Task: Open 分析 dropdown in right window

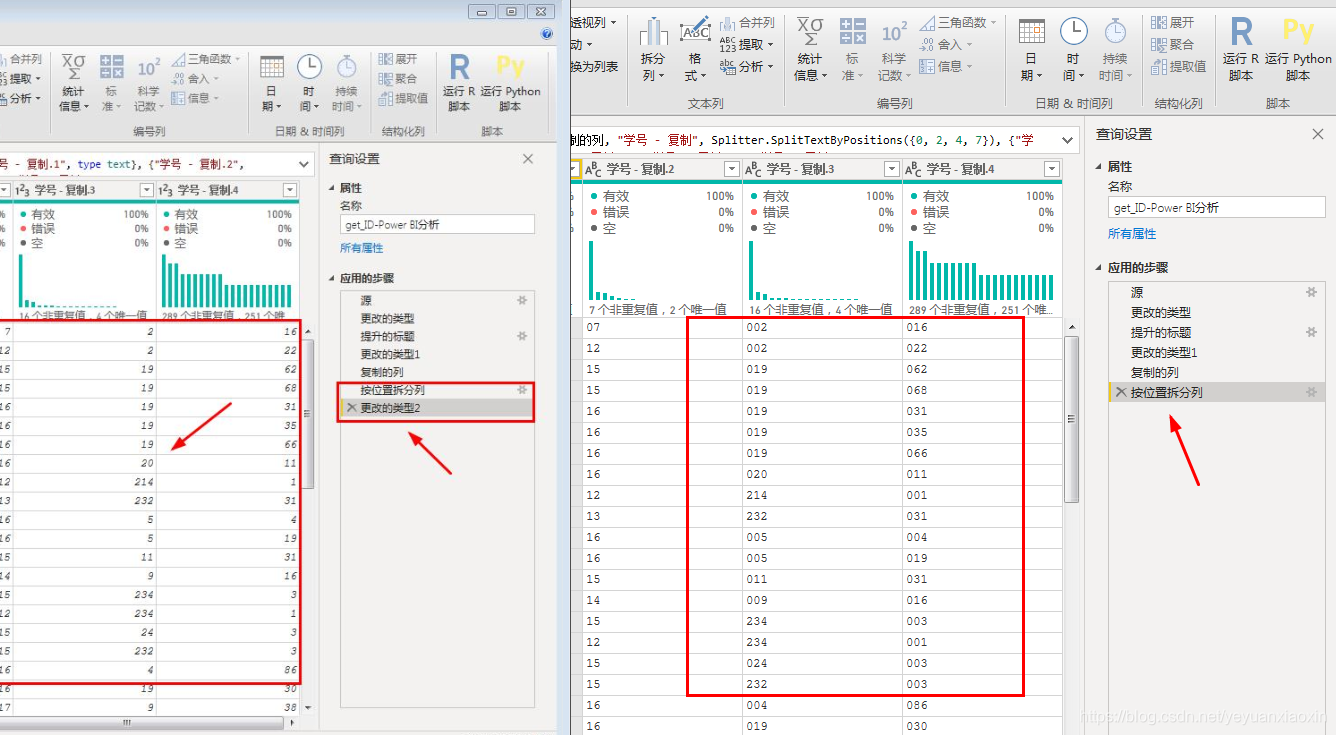Action: point(746,66)
